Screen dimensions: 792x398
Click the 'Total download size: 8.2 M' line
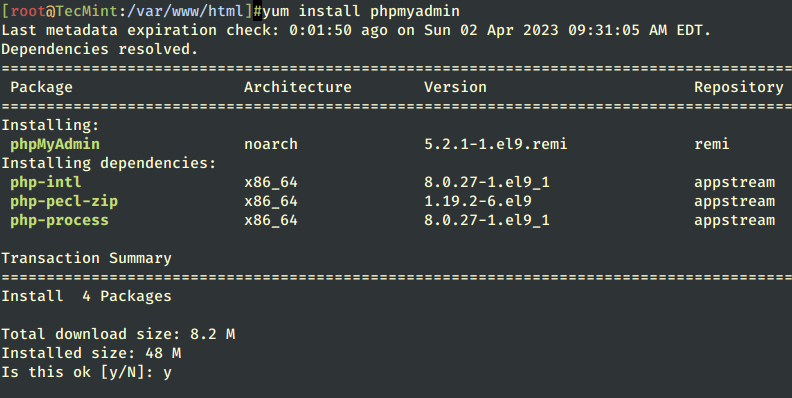[x=118, y=334]
